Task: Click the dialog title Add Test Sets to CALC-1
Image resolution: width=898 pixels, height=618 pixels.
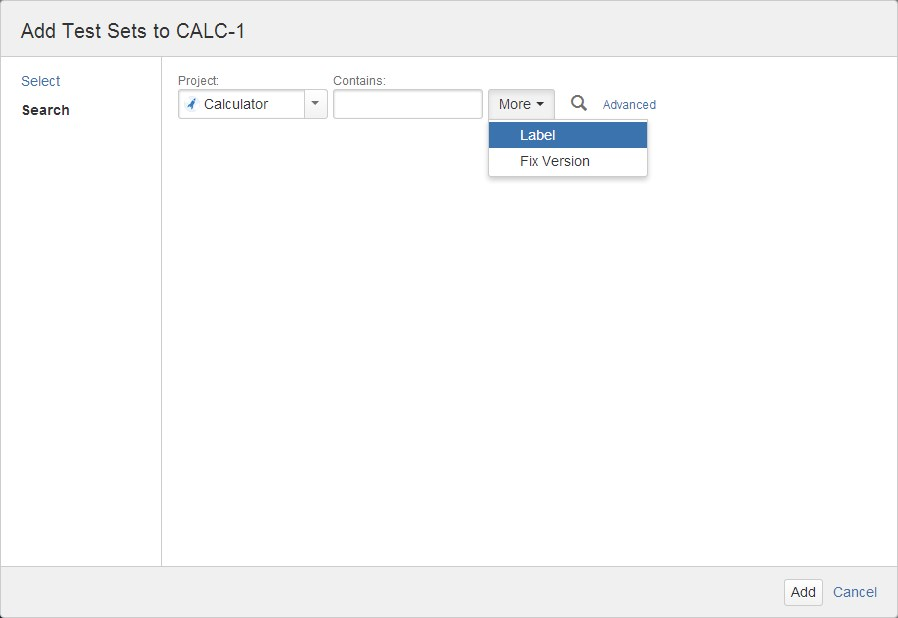Action: pyautogui.click(x=133, y=31)
